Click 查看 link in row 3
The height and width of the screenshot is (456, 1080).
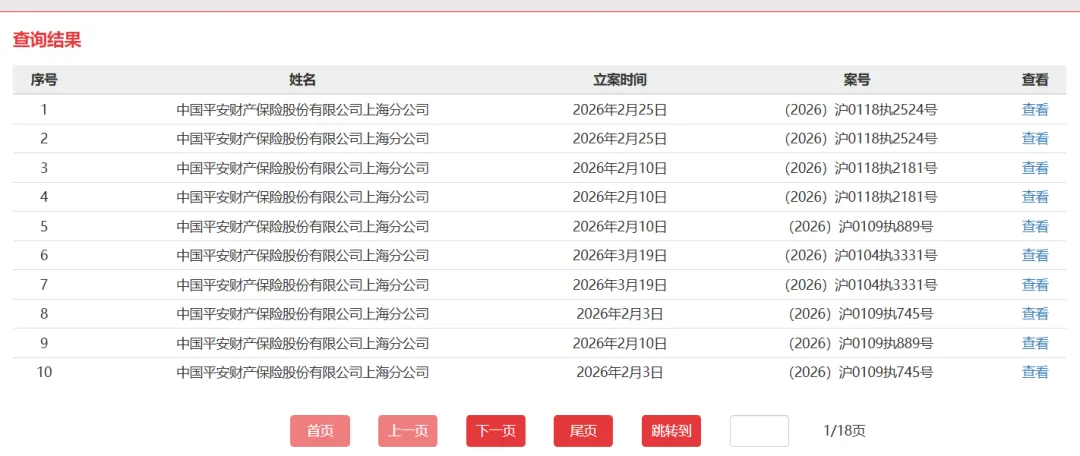pos(1035,168)
